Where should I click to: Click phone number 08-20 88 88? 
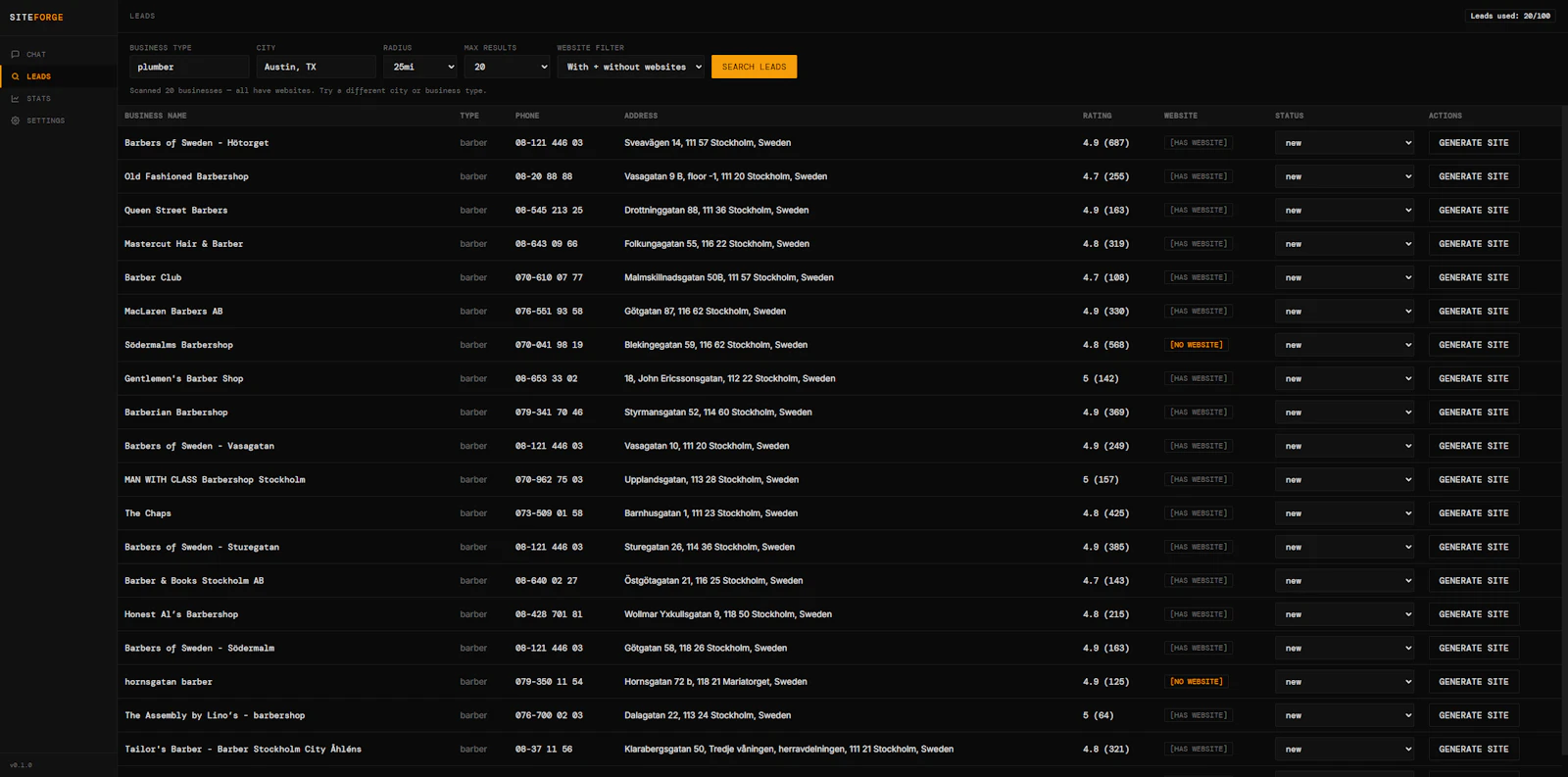pos(544,176)
